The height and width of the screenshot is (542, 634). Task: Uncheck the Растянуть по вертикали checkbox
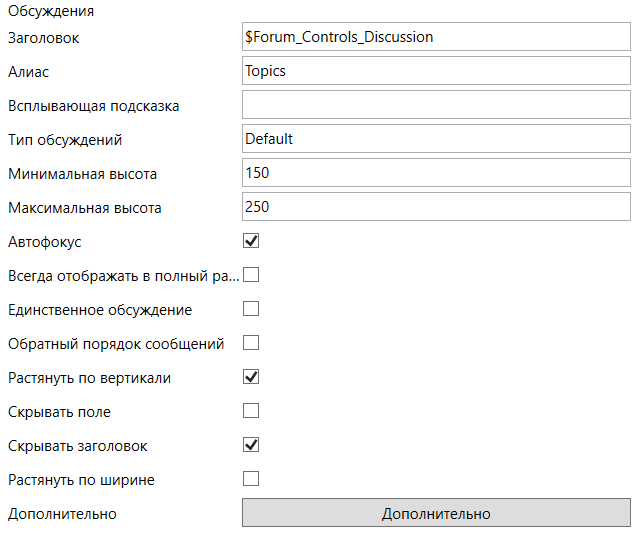point(251,377)
